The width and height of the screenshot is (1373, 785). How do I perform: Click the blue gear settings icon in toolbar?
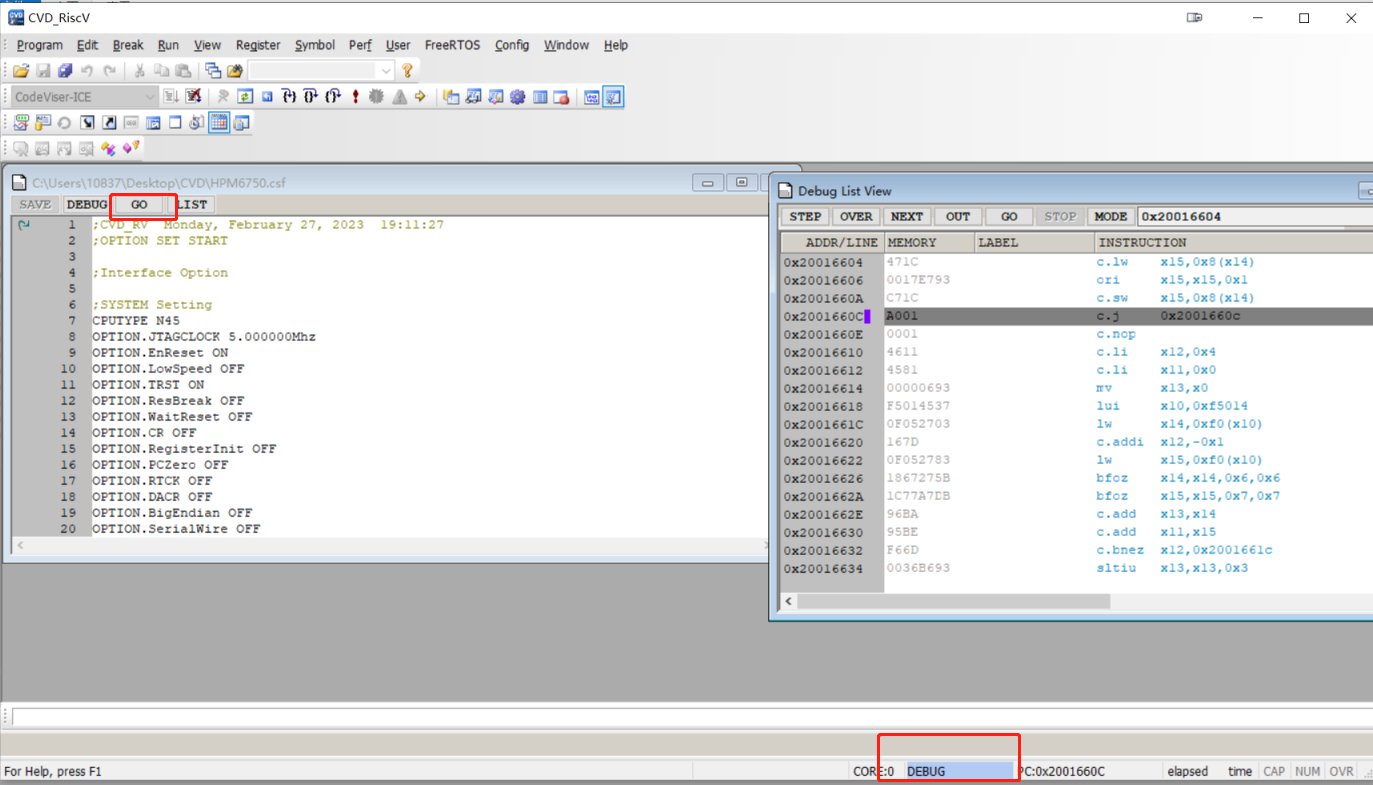tap(518, 97)
